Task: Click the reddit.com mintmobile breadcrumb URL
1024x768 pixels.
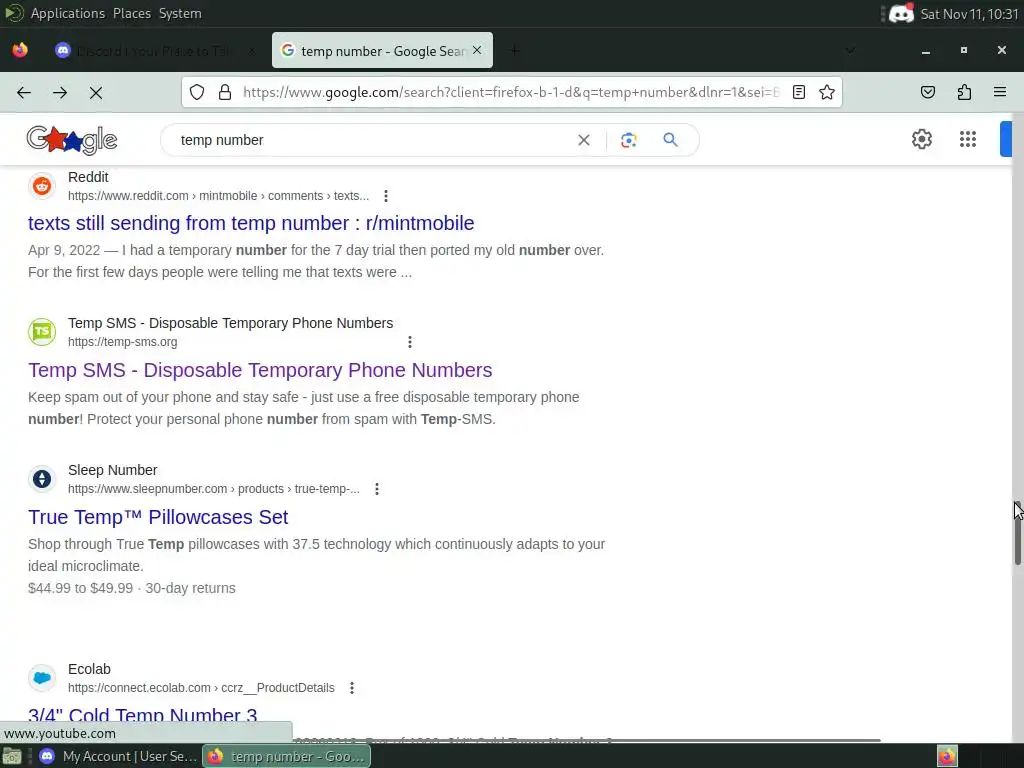Action: pos(218,196)
